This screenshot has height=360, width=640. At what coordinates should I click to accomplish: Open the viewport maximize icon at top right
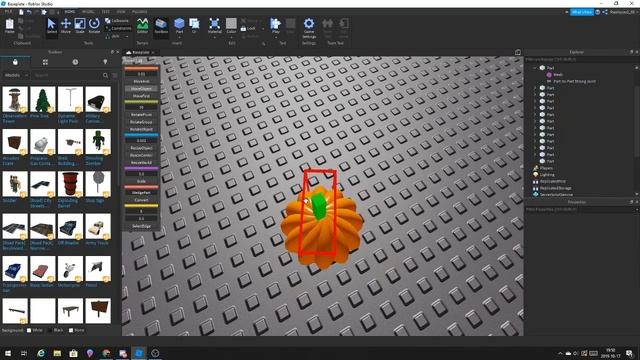pyautogui.click(x=518, y=52)
